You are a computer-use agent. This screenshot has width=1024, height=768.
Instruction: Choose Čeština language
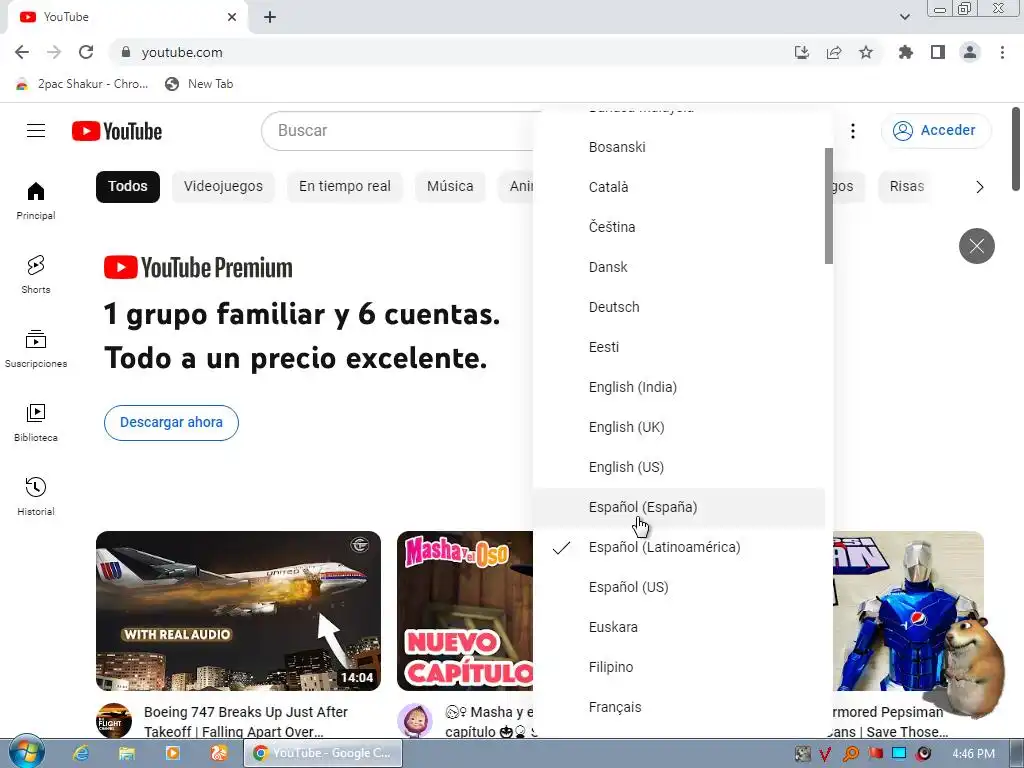(679, 227)
